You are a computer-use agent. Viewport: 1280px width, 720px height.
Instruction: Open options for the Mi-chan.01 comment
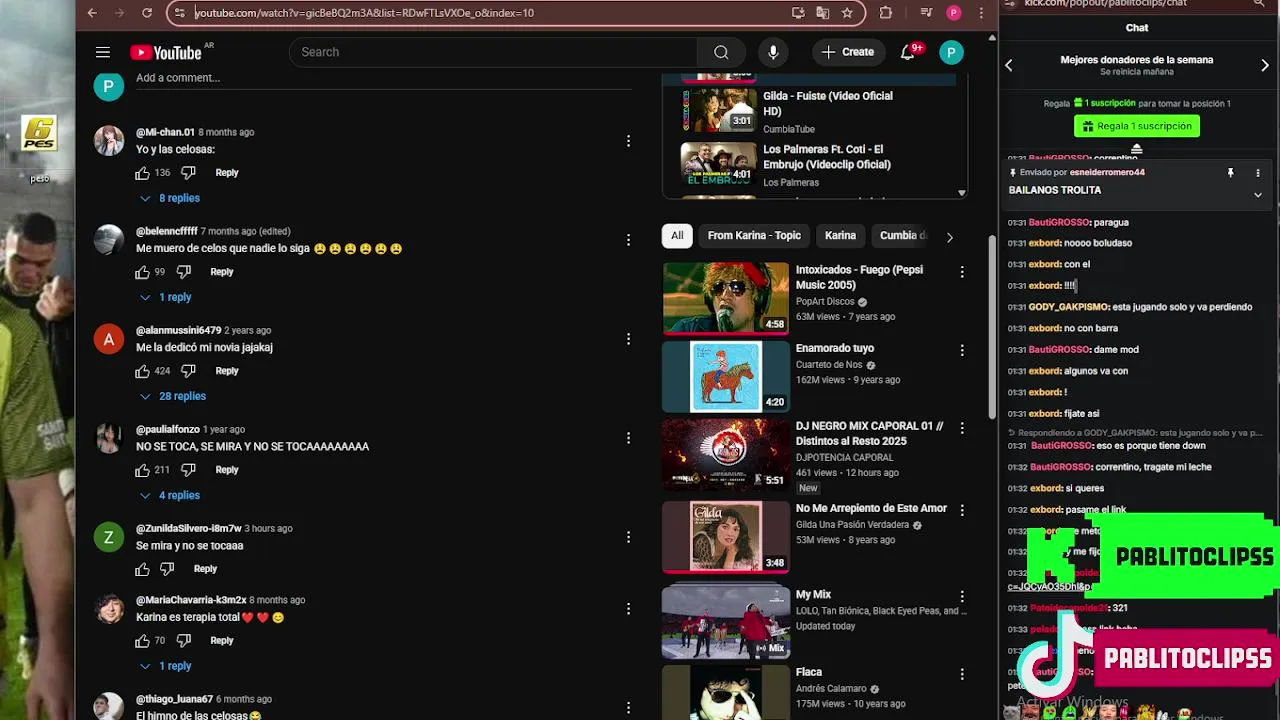tap(628, 141)
